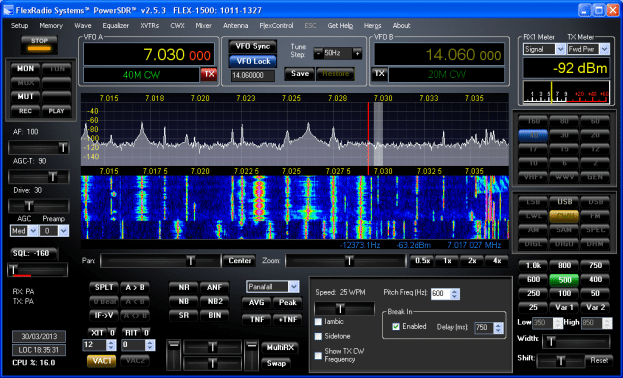623x378 pixels.
Task: Enable the Iambic checkbox
Action: [x=318, y=322]
